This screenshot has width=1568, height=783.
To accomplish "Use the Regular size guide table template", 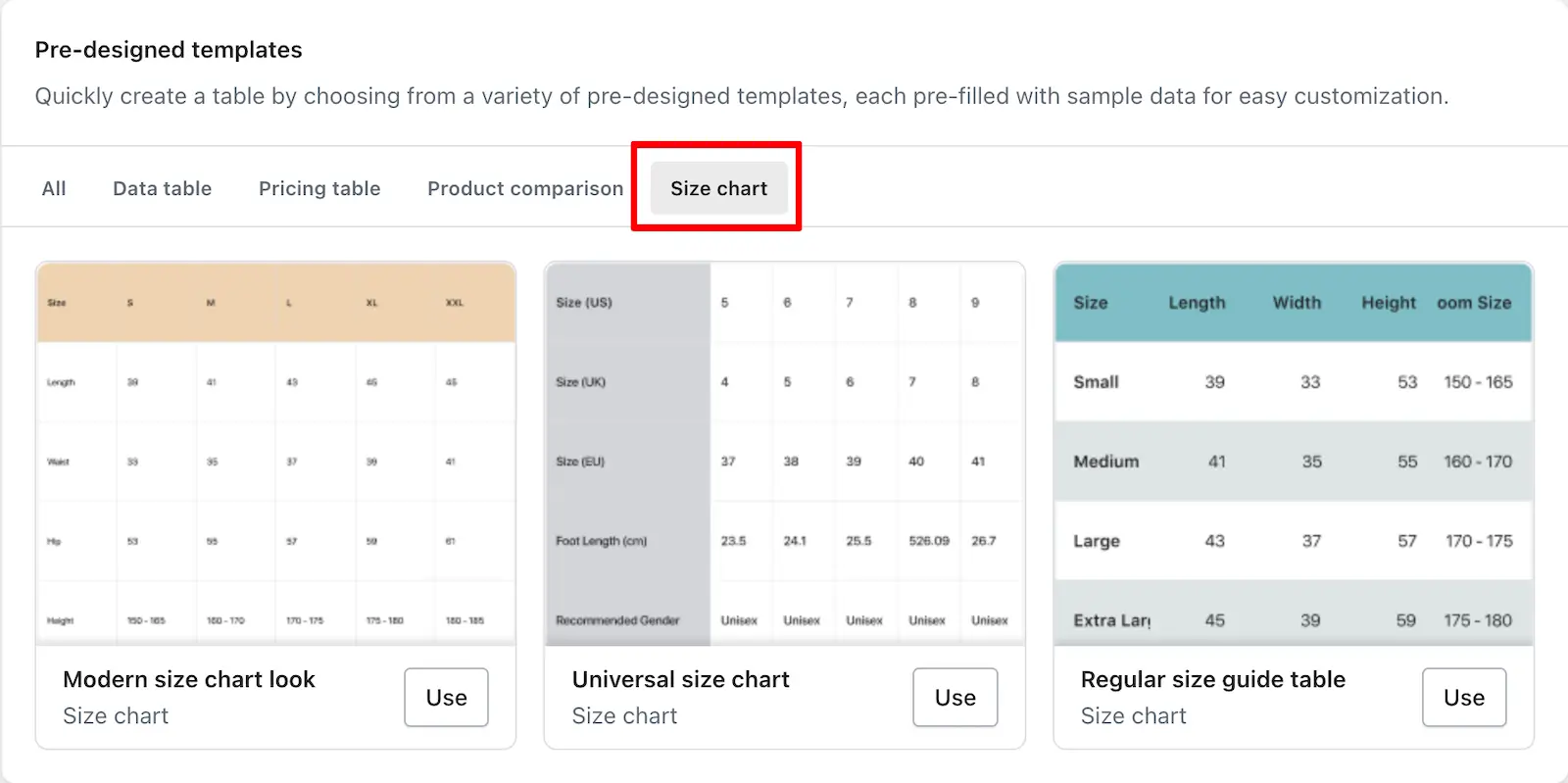I will click(x=1464, y=698).
